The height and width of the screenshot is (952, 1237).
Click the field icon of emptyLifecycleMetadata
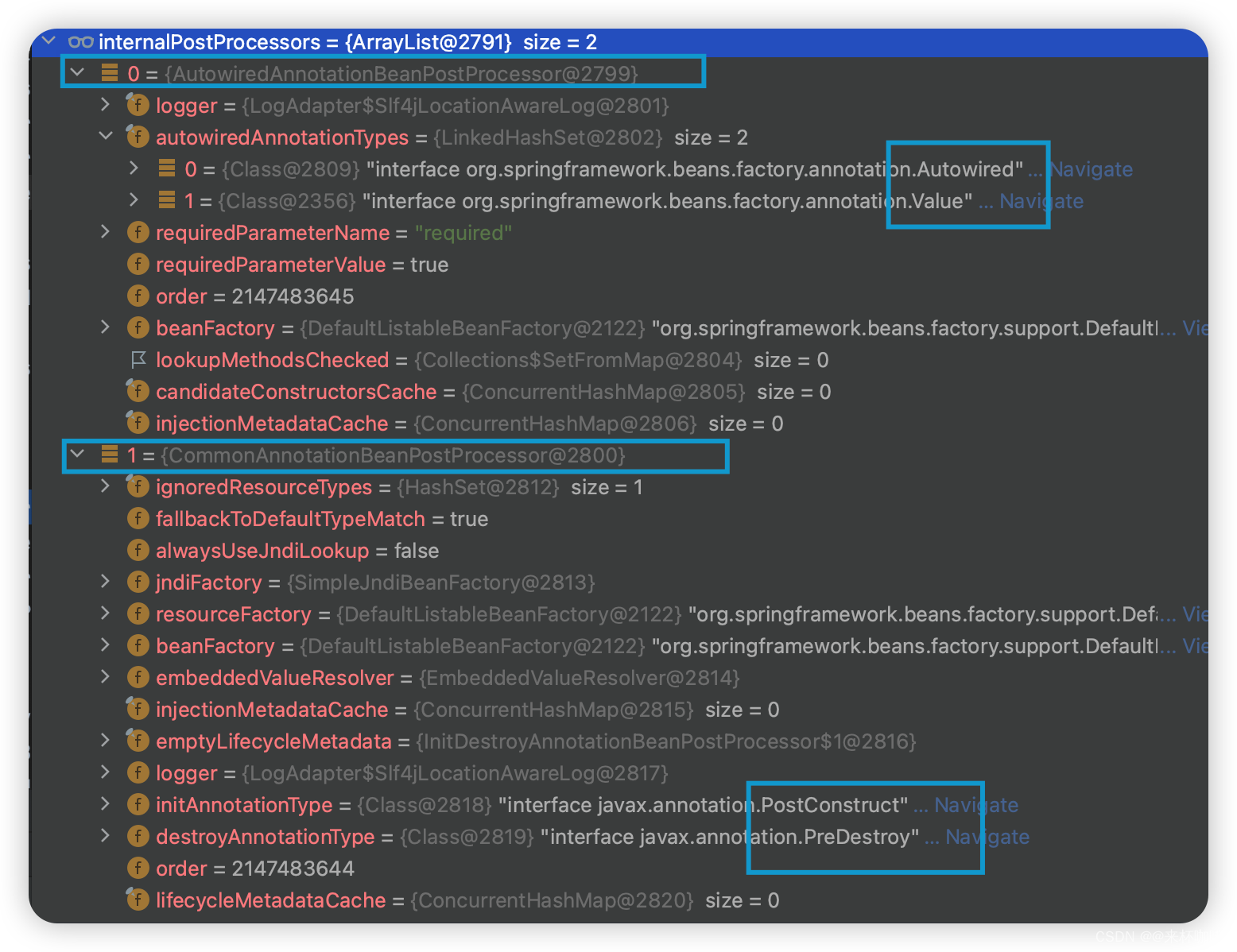click(138, 741)
